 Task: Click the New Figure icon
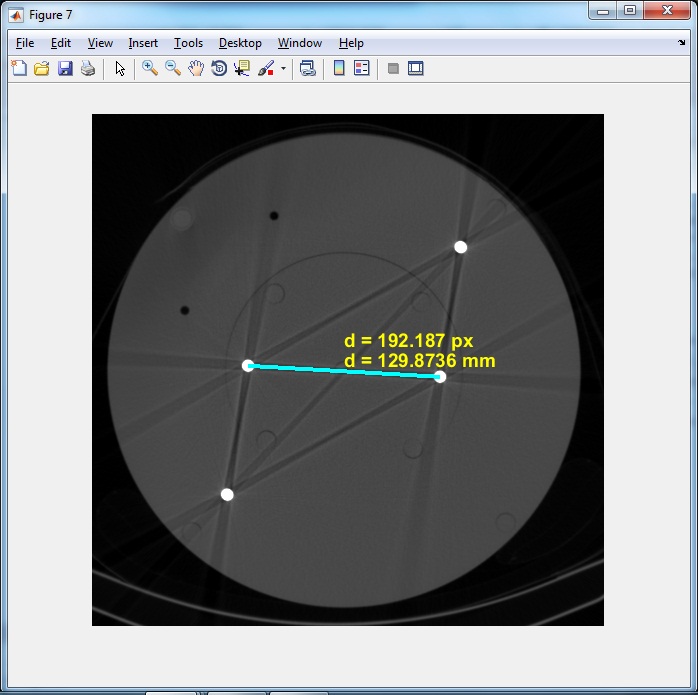click(18, 69)
